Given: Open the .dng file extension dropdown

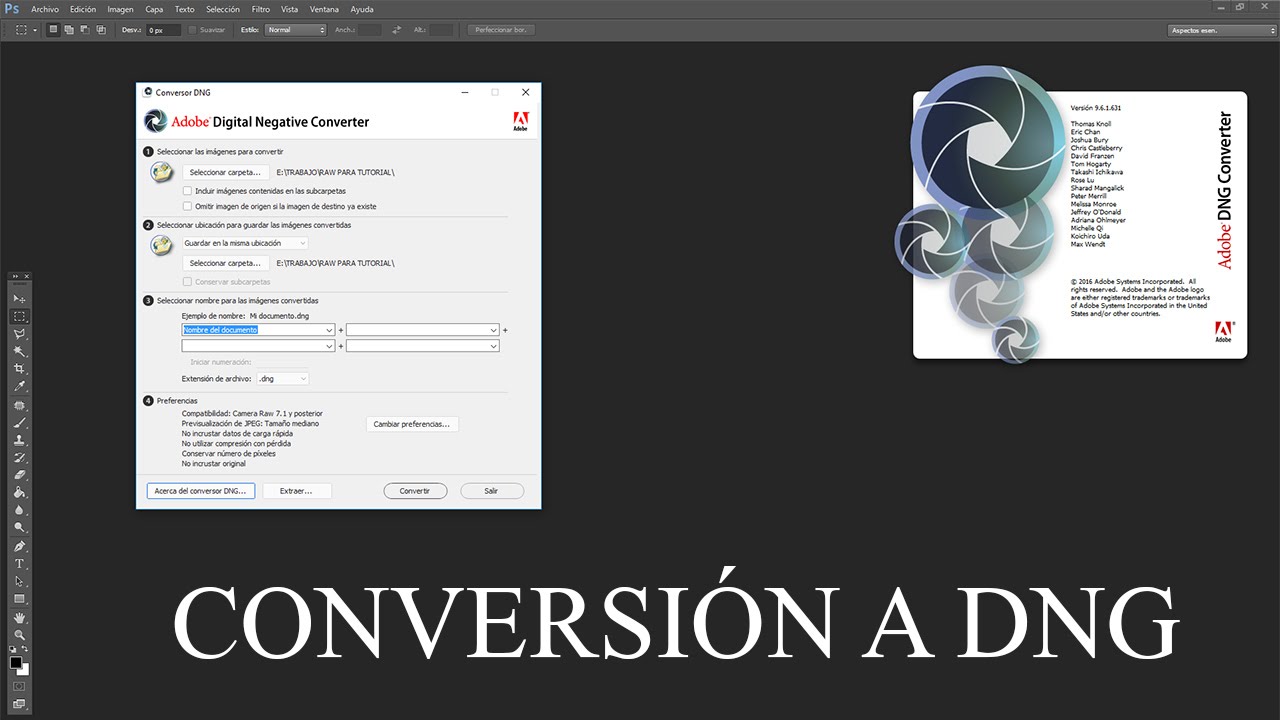Looking at the screenshot, I should coord(283,379).
